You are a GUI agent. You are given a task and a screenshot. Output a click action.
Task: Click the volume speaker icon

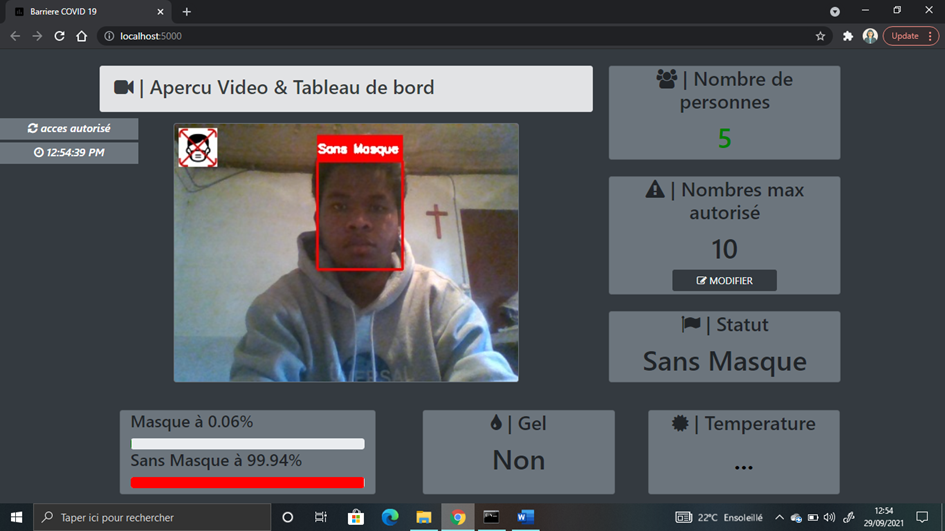point(829,517)
